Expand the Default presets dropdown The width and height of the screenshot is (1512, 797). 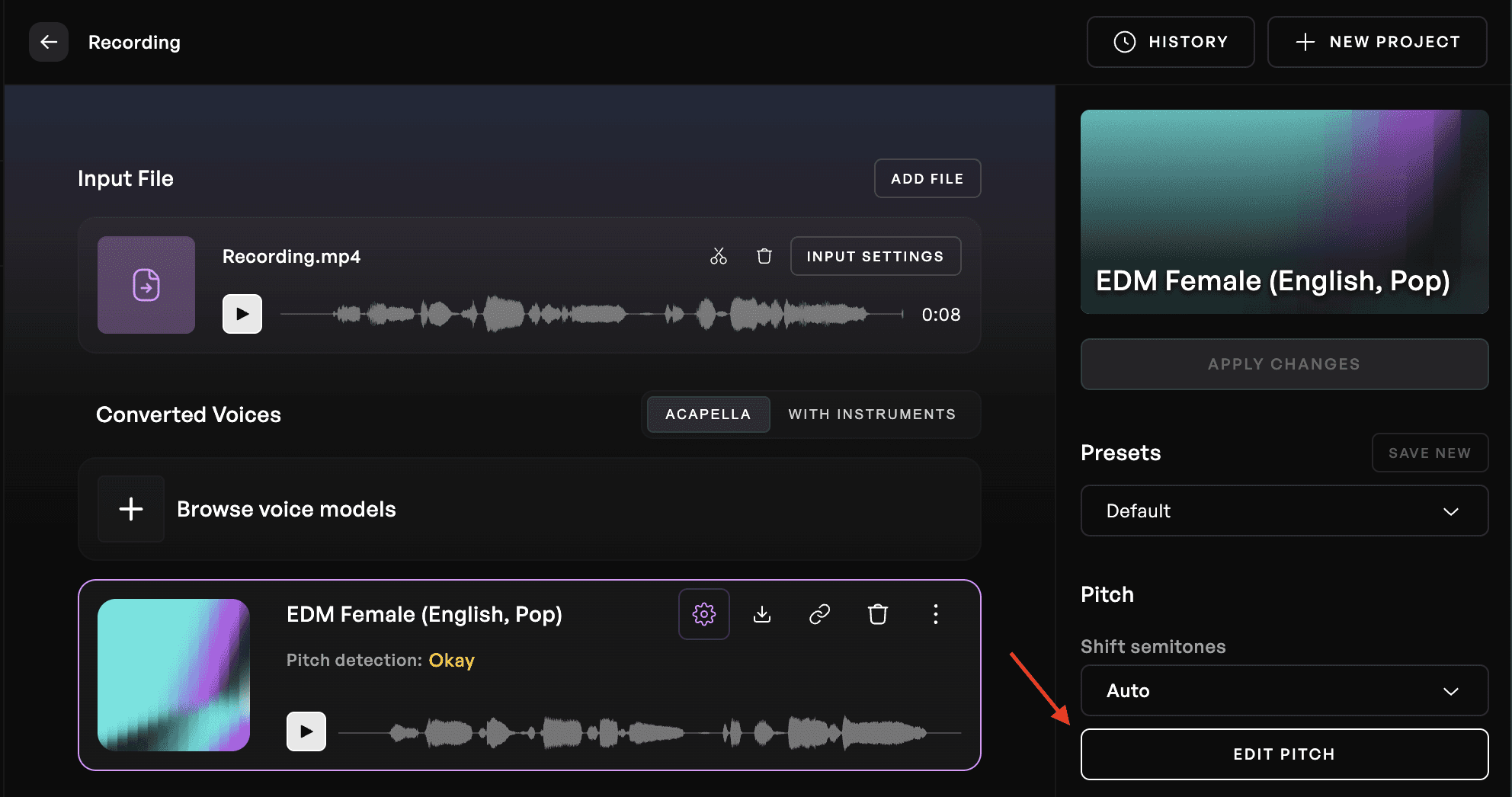(x=1285, y=511)
